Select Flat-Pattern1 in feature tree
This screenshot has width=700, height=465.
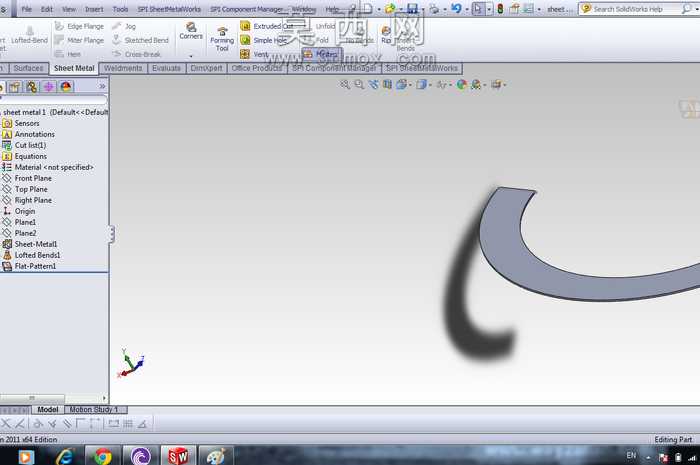(x=29, y=266)
